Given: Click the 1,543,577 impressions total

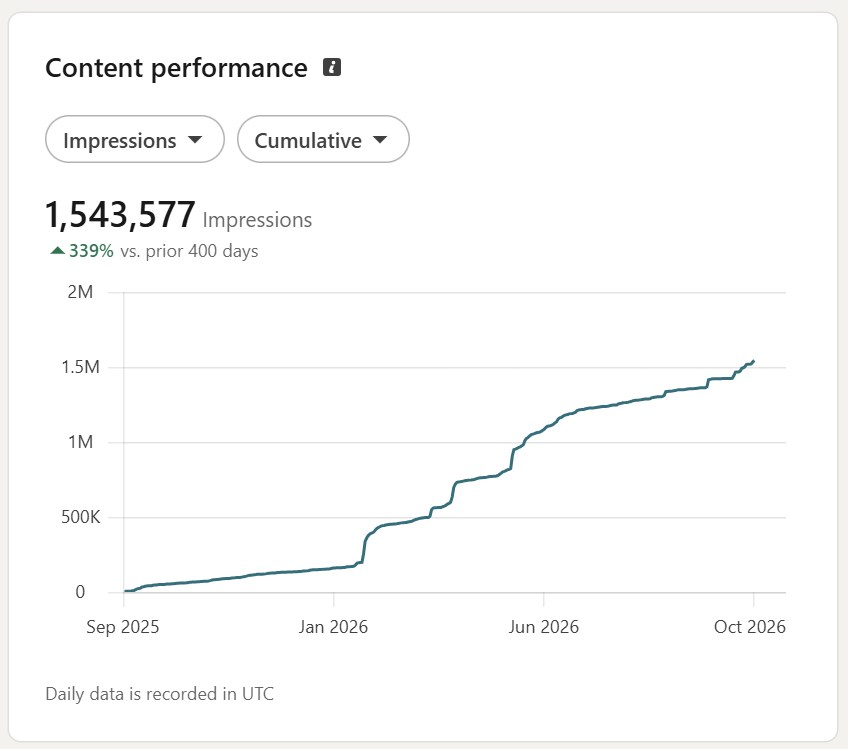Looking at the screenshot, I should tap(120, 215).
